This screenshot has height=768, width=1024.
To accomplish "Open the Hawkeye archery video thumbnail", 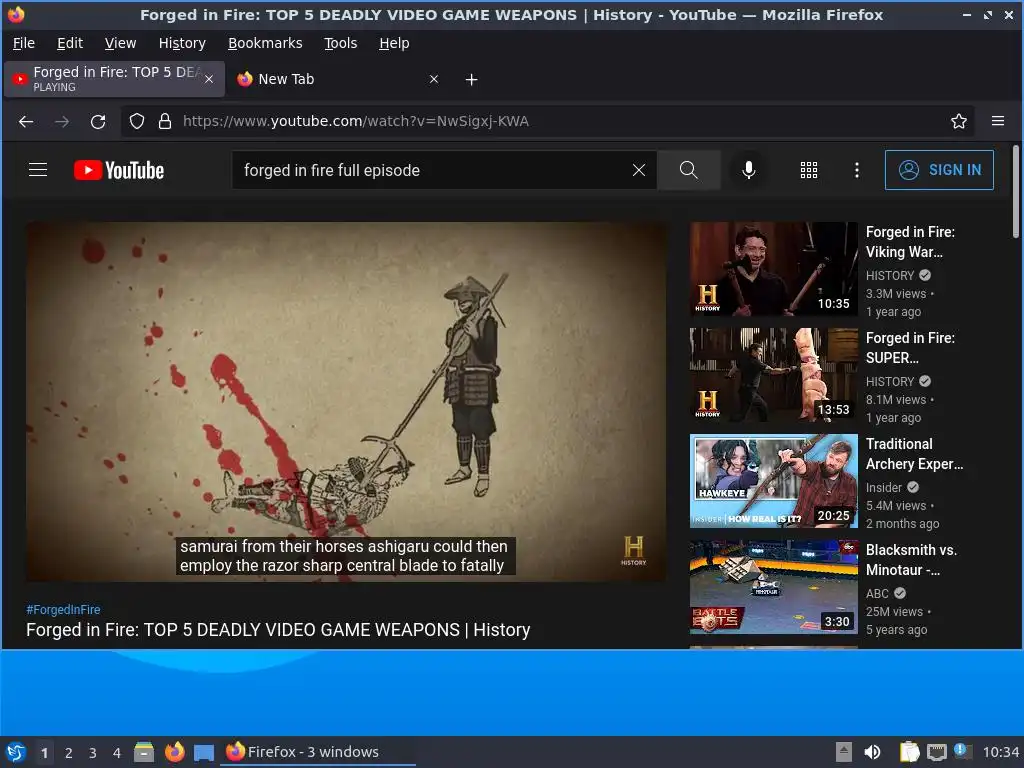I will point(774,481).
